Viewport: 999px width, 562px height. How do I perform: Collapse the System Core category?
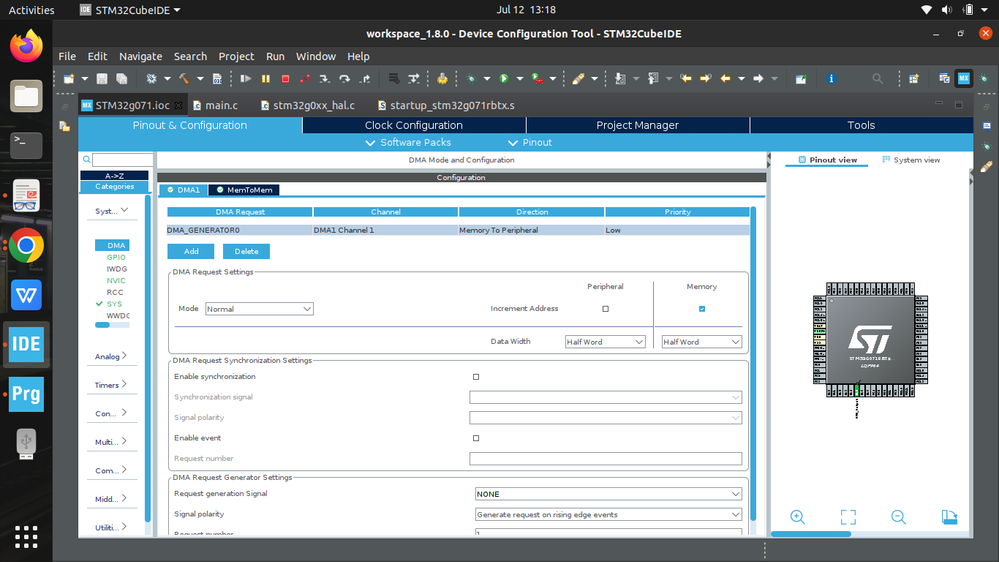[x=111, y=210]
